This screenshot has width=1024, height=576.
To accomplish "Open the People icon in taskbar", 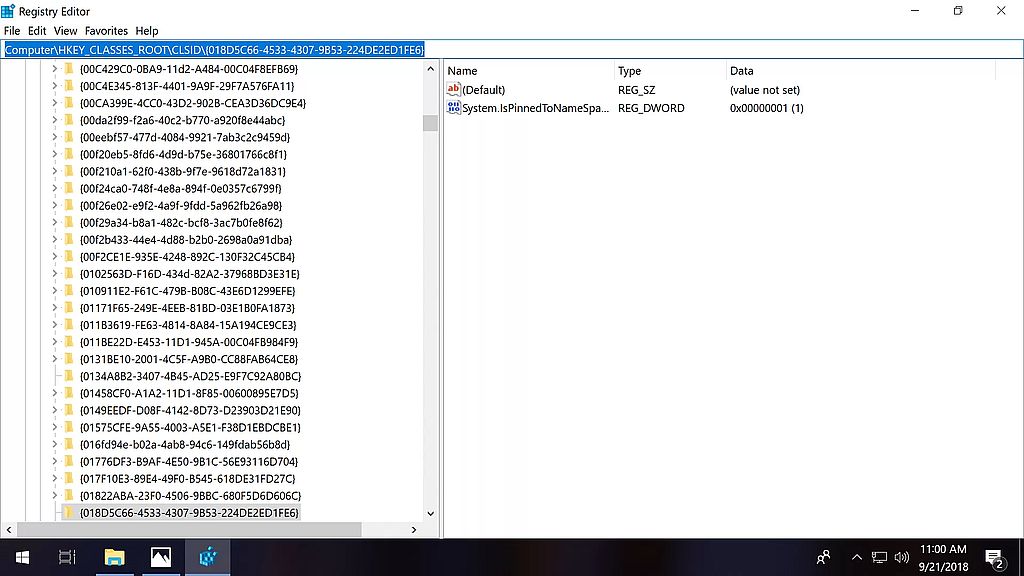I will pos(824,557).
